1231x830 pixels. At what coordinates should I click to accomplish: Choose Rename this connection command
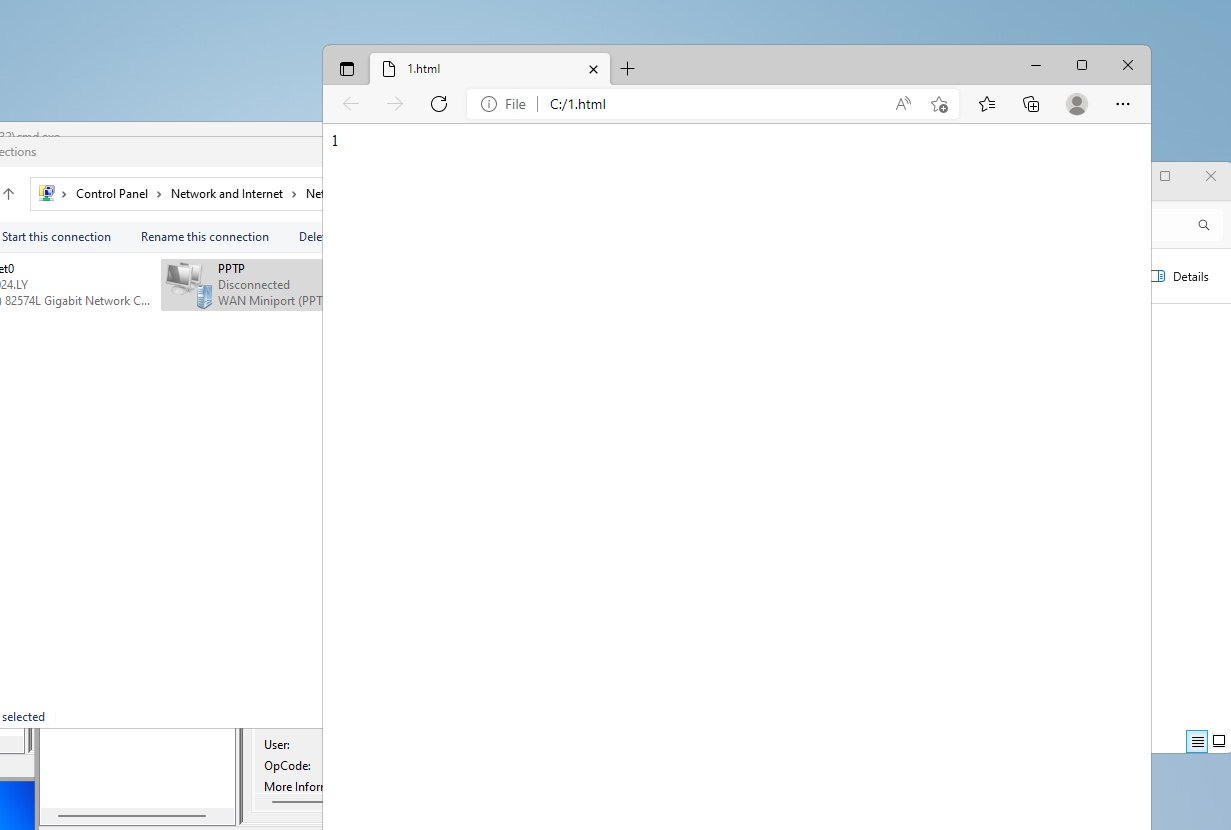[205, 237]
